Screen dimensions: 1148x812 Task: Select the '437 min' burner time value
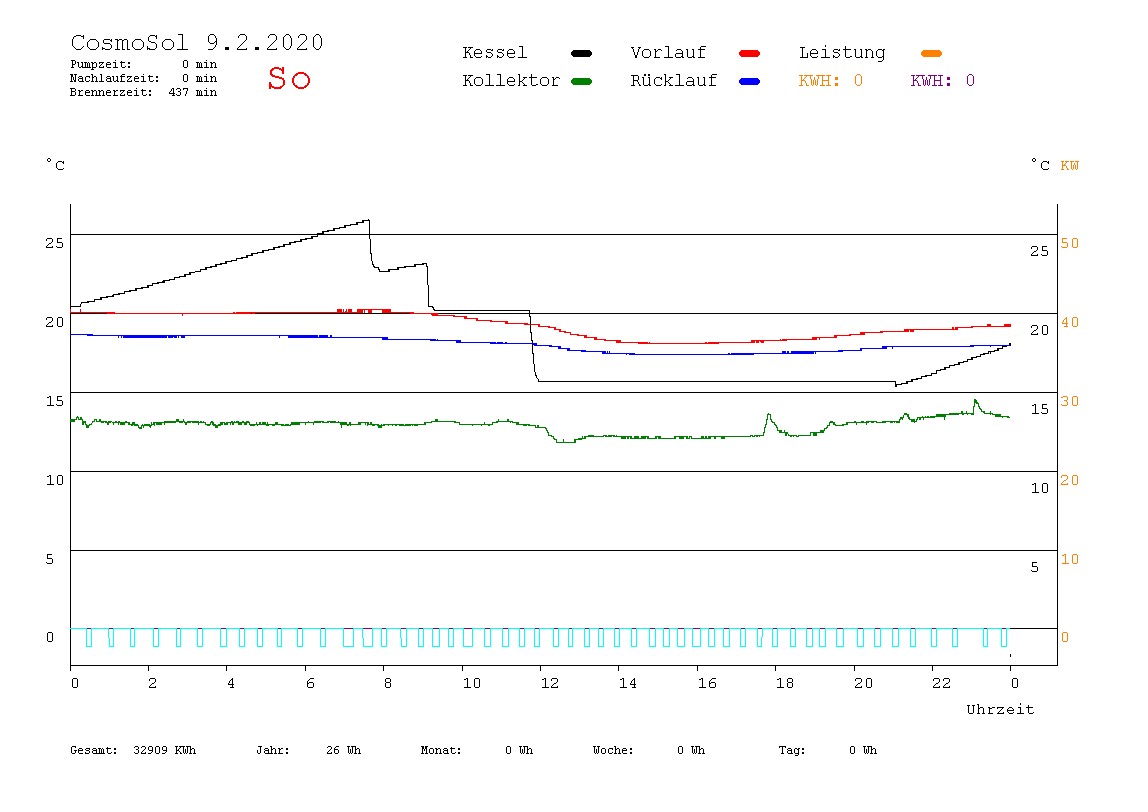point(193,92)
